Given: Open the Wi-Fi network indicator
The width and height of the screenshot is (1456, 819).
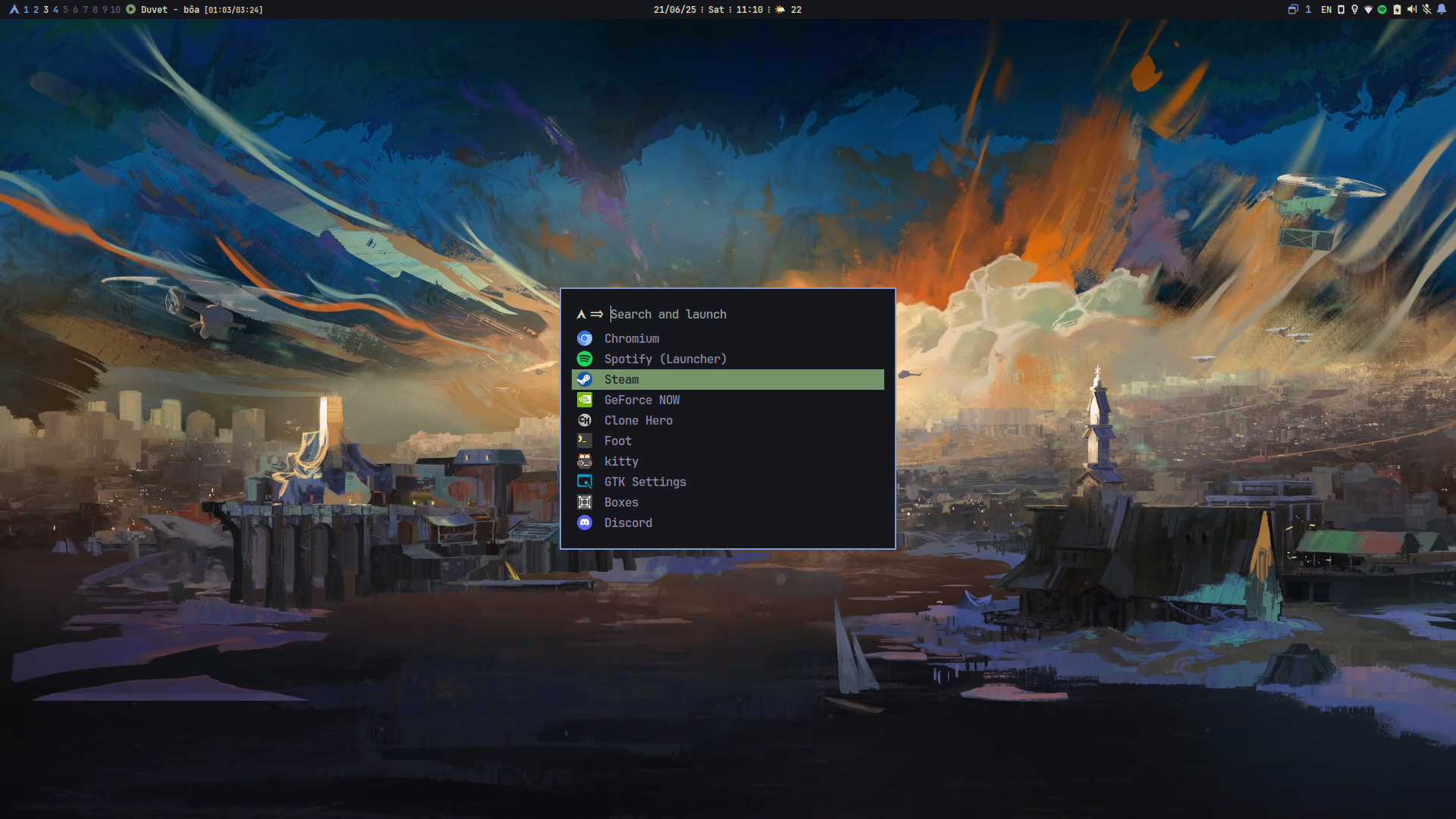Looking at the screenshot, I should click(x=1368, y=9).
